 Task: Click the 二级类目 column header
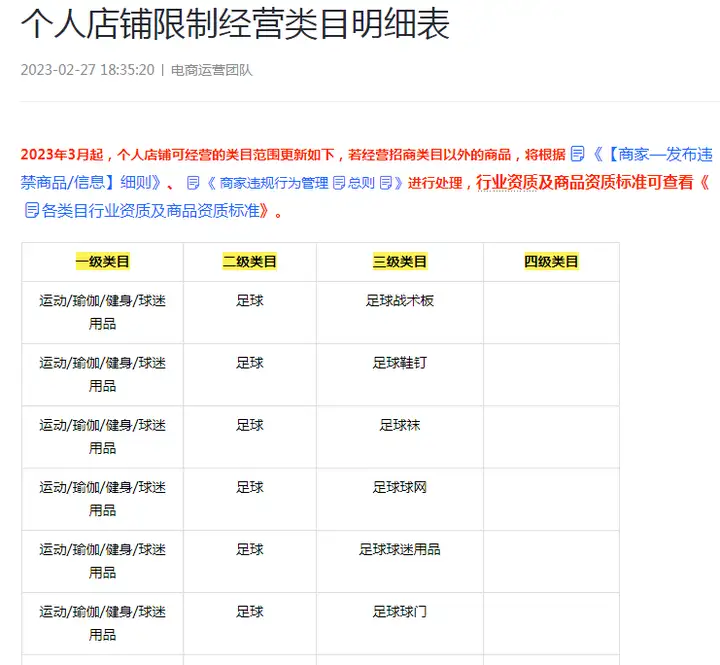pyautogui.click(x=249, y=262)
